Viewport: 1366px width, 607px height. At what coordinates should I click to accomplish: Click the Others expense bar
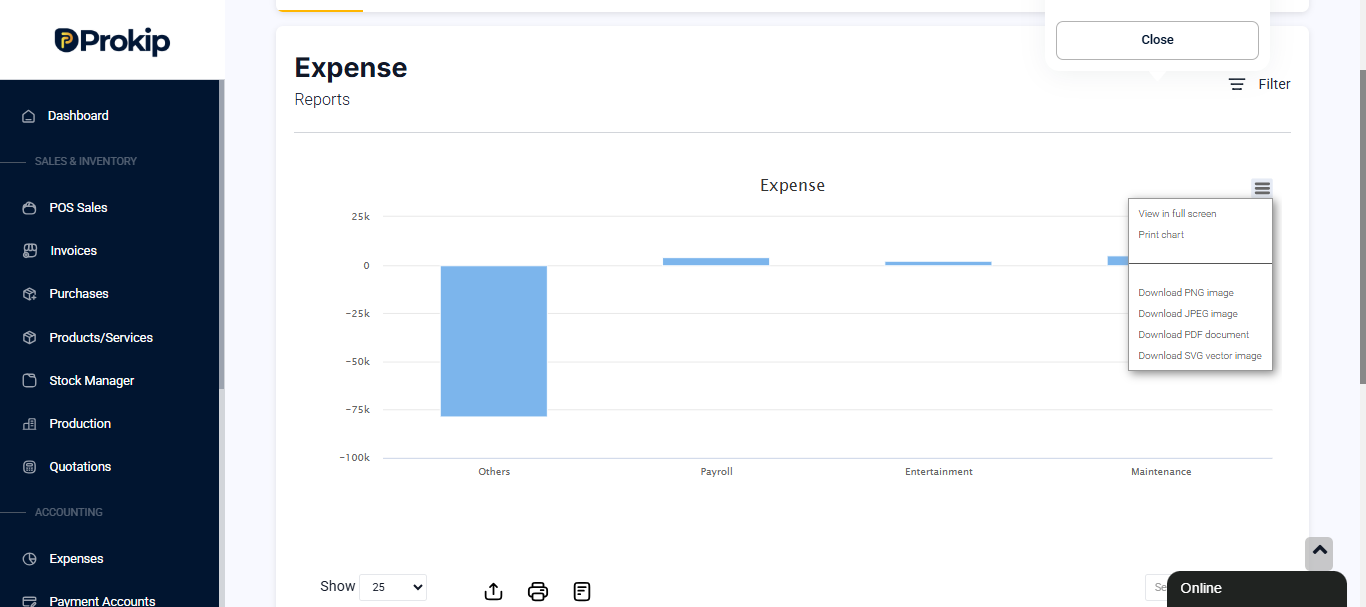pos(494,341)
